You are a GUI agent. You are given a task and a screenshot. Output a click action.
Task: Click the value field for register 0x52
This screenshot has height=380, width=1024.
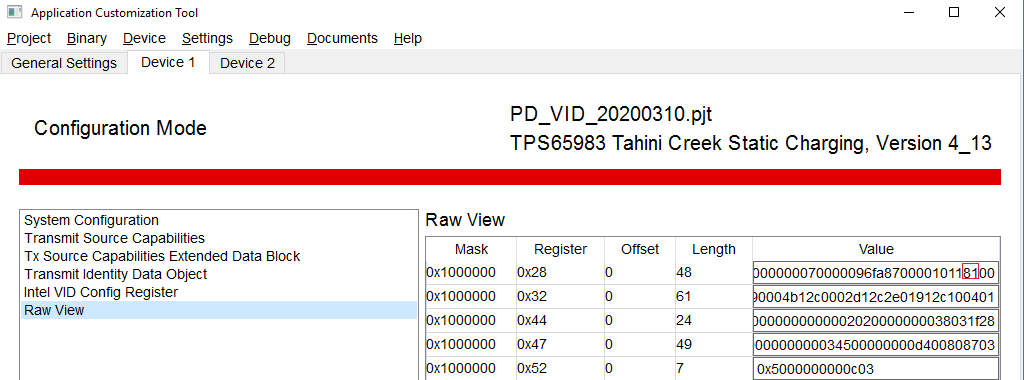[x=876, y=369]
